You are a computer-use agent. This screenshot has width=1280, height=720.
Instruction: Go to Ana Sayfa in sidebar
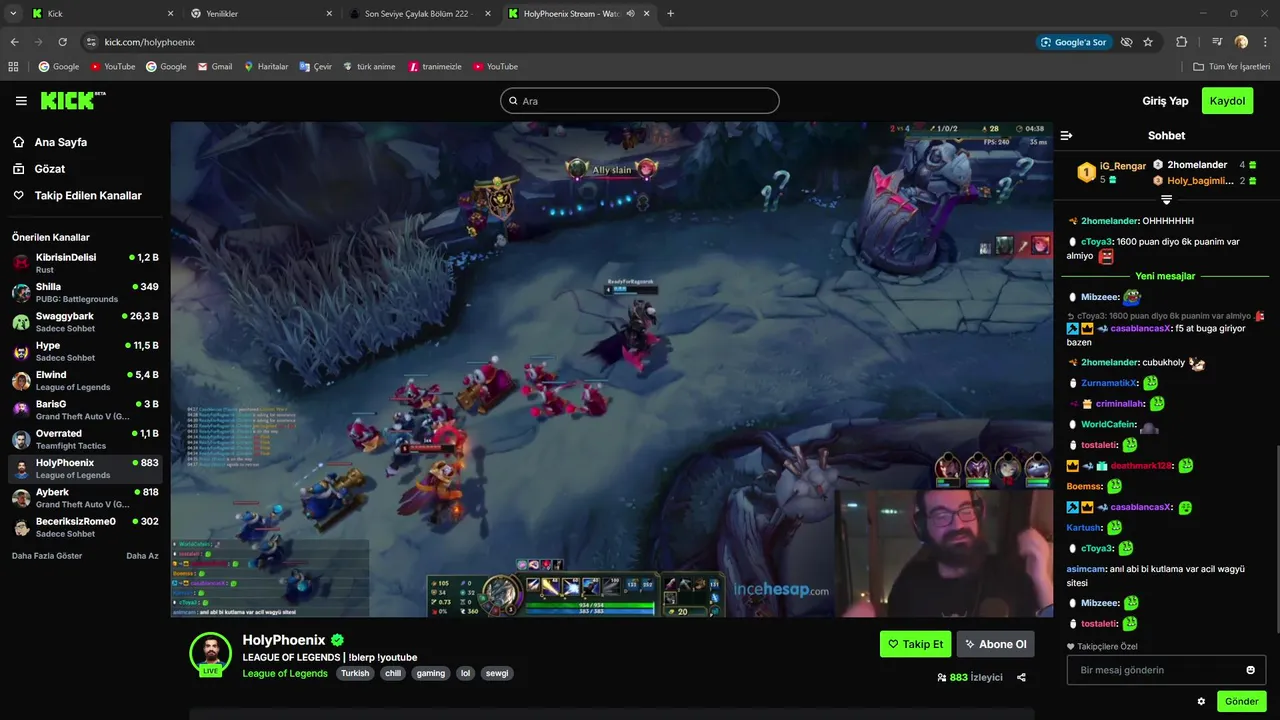(x=50, y=142)
